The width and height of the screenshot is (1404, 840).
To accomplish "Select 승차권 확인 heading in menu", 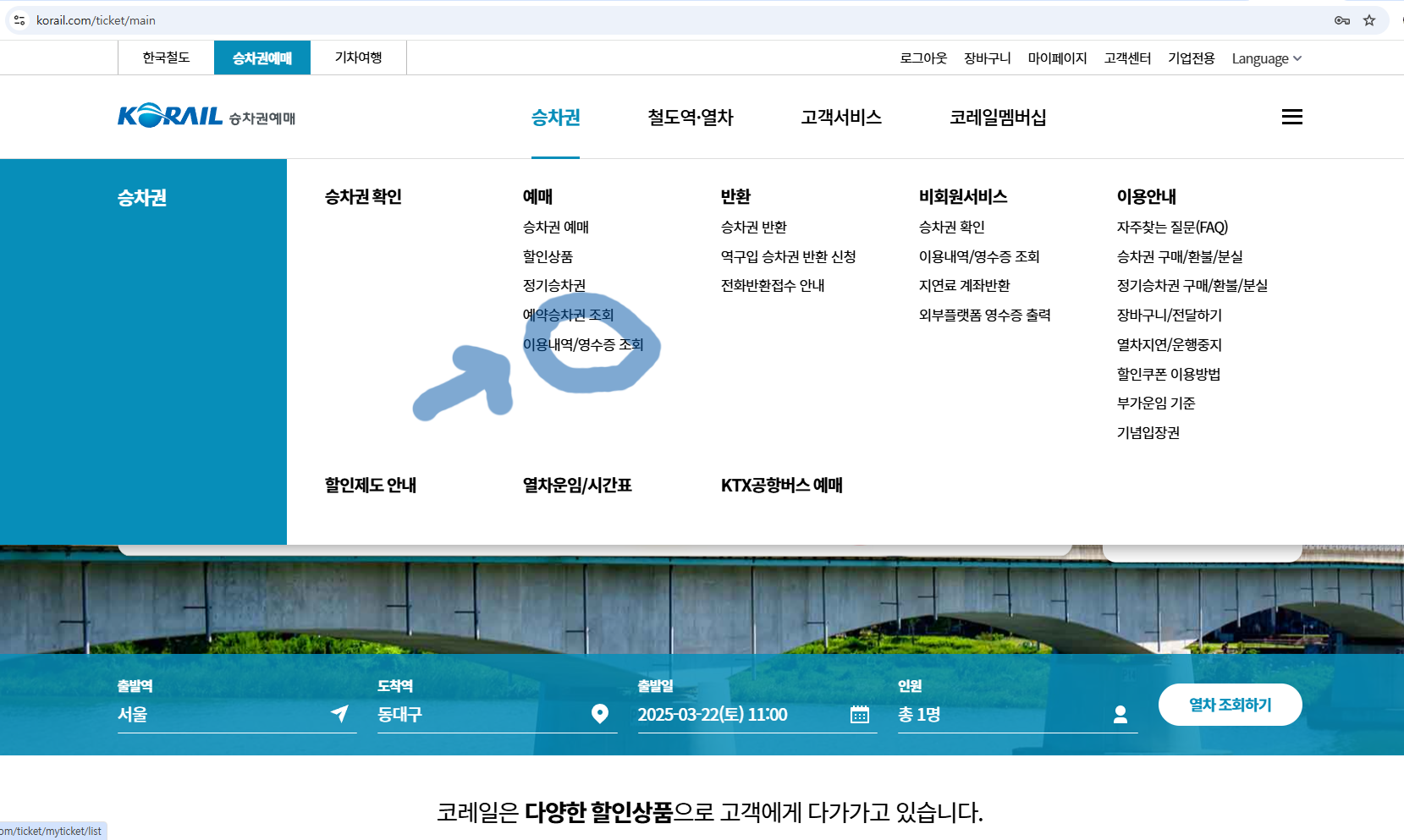I will [x=363, y=196].
